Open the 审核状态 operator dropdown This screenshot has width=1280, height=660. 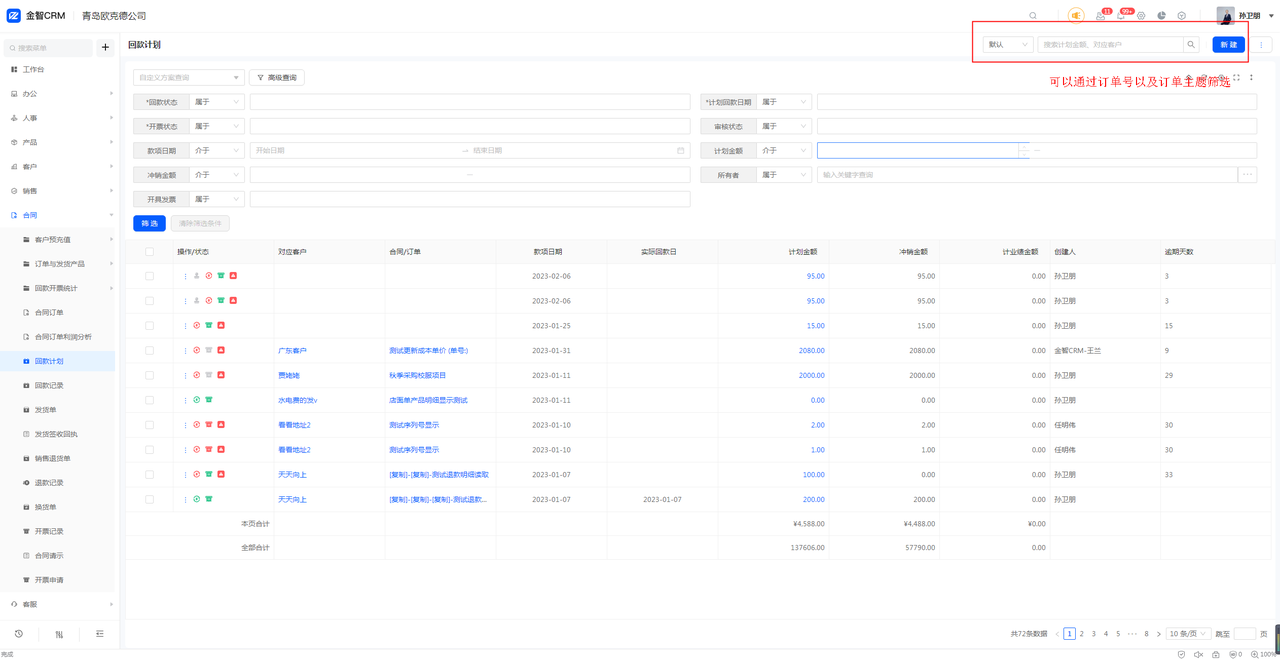click(783, 126)
